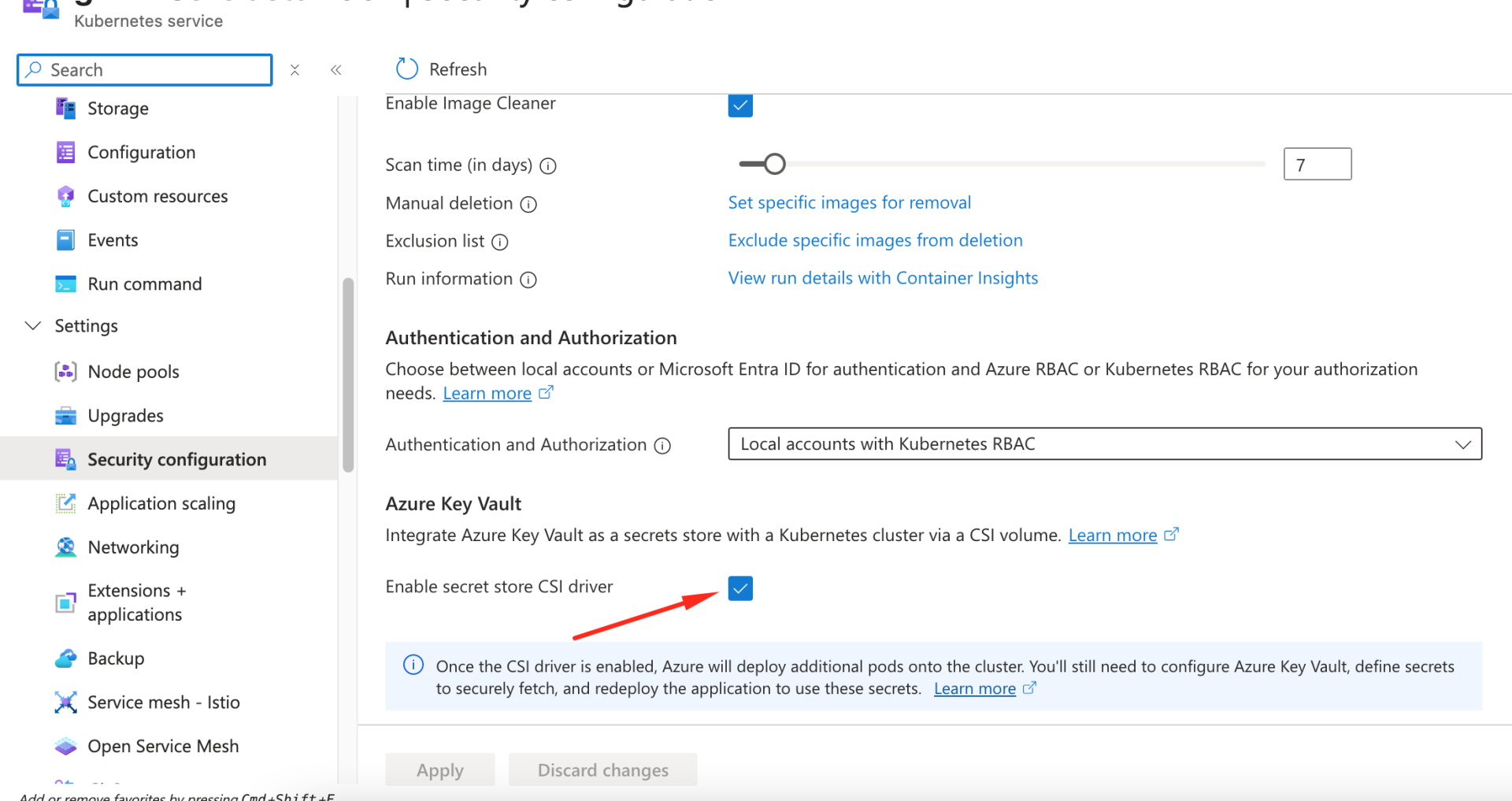The width and height of the screenshot is (1512, 801).
Task: Click the Apply button
Action: pyautogui.click(x=439, y=769)
